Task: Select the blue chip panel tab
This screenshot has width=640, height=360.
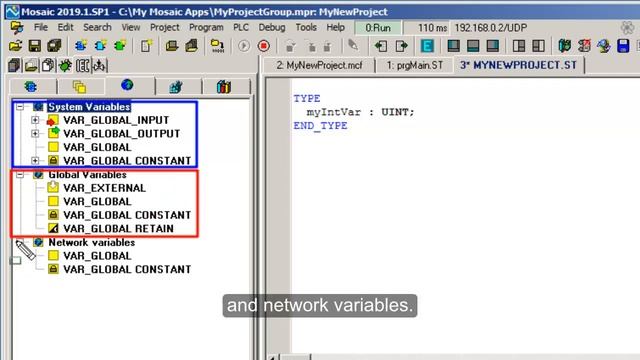Action: coord(31,87)
